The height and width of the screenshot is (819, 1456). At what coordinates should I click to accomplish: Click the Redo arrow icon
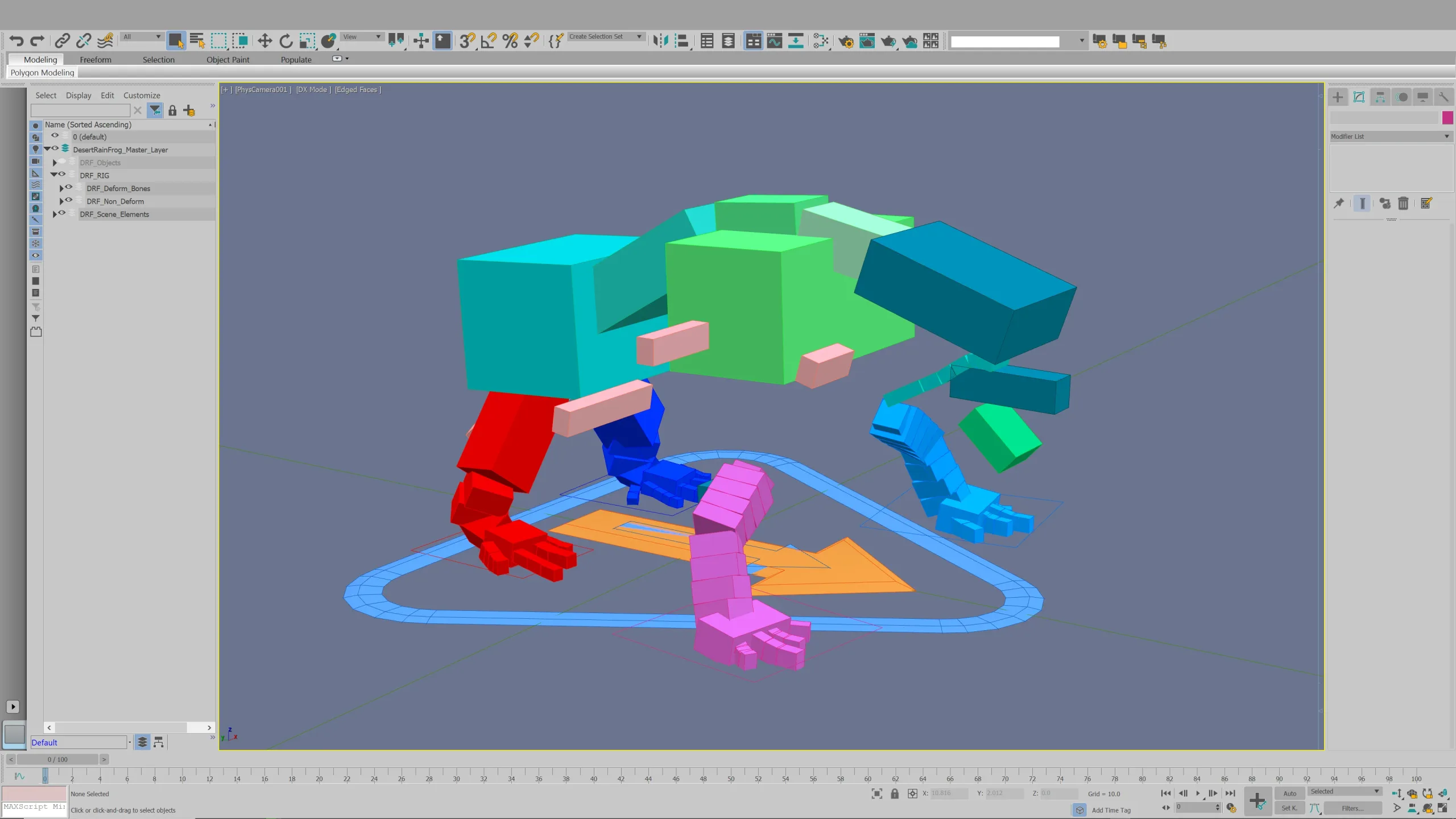[x=38, y=41]
